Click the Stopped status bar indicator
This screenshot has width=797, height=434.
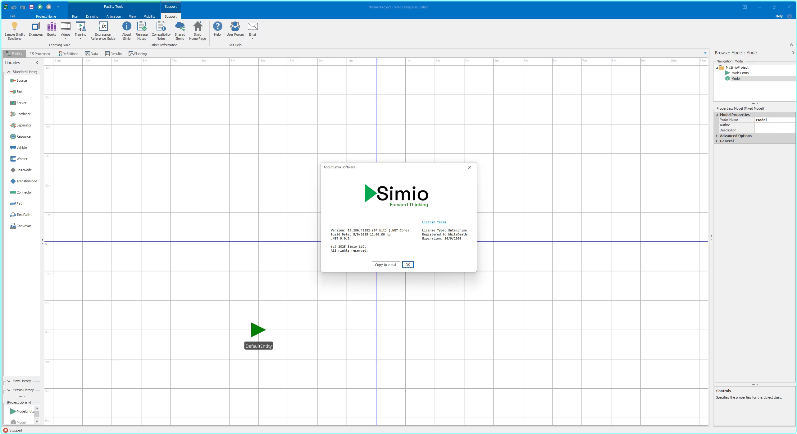pyautogui.click(x=13, y=430)
